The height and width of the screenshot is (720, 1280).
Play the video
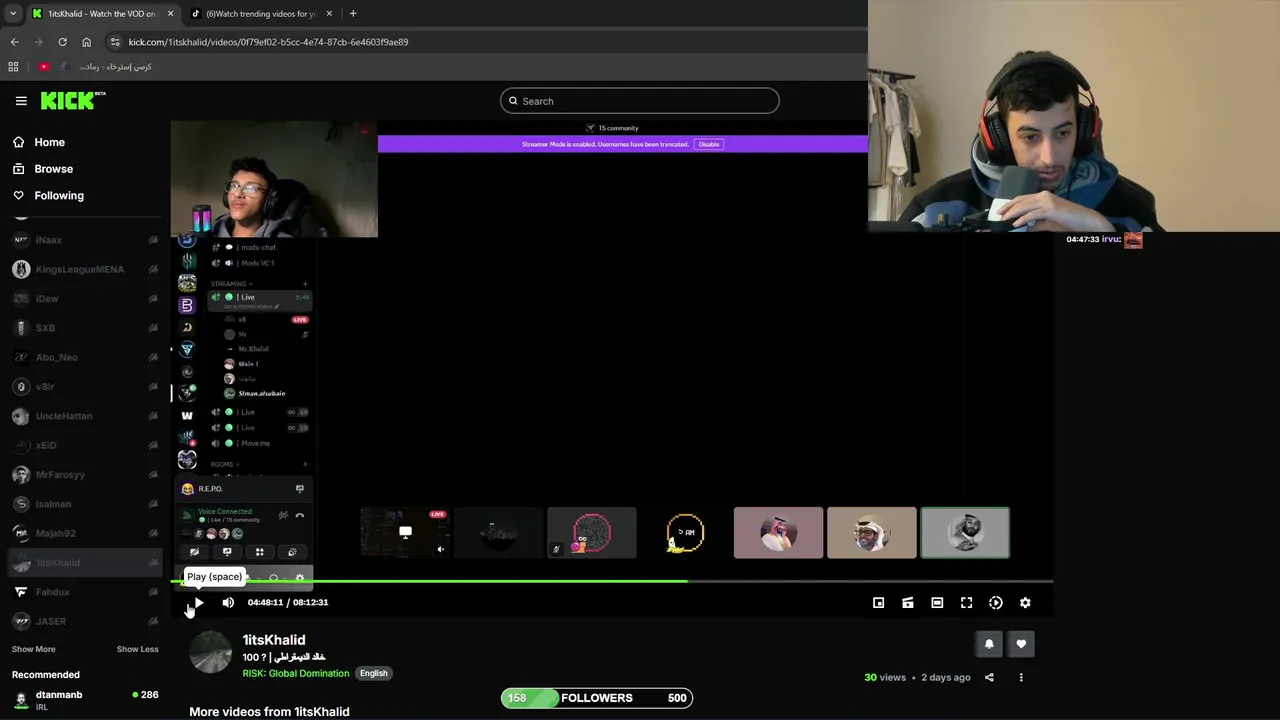(x=198, y=602)
